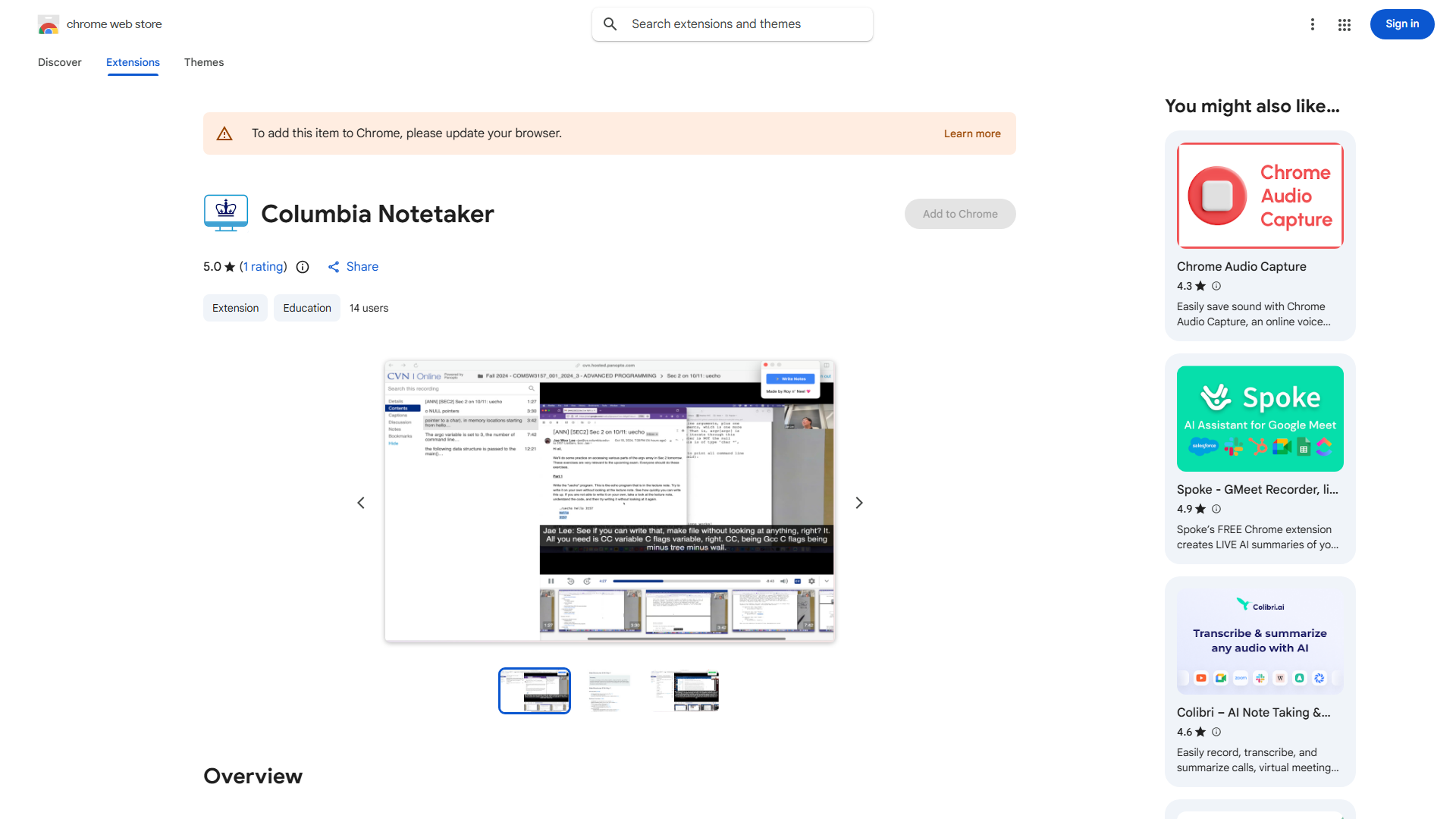This screenshot has height=819, width=1456.
Task: Click the Sign in button
Action: coord(1401,24)
